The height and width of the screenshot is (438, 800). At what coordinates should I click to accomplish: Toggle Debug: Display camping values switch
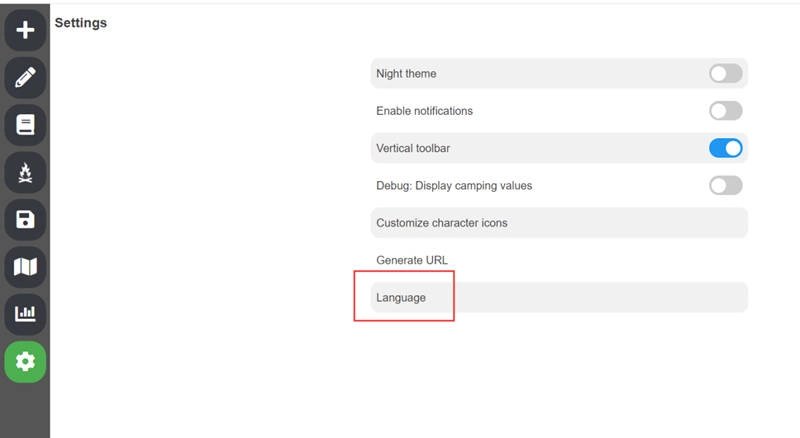(725, 185)
